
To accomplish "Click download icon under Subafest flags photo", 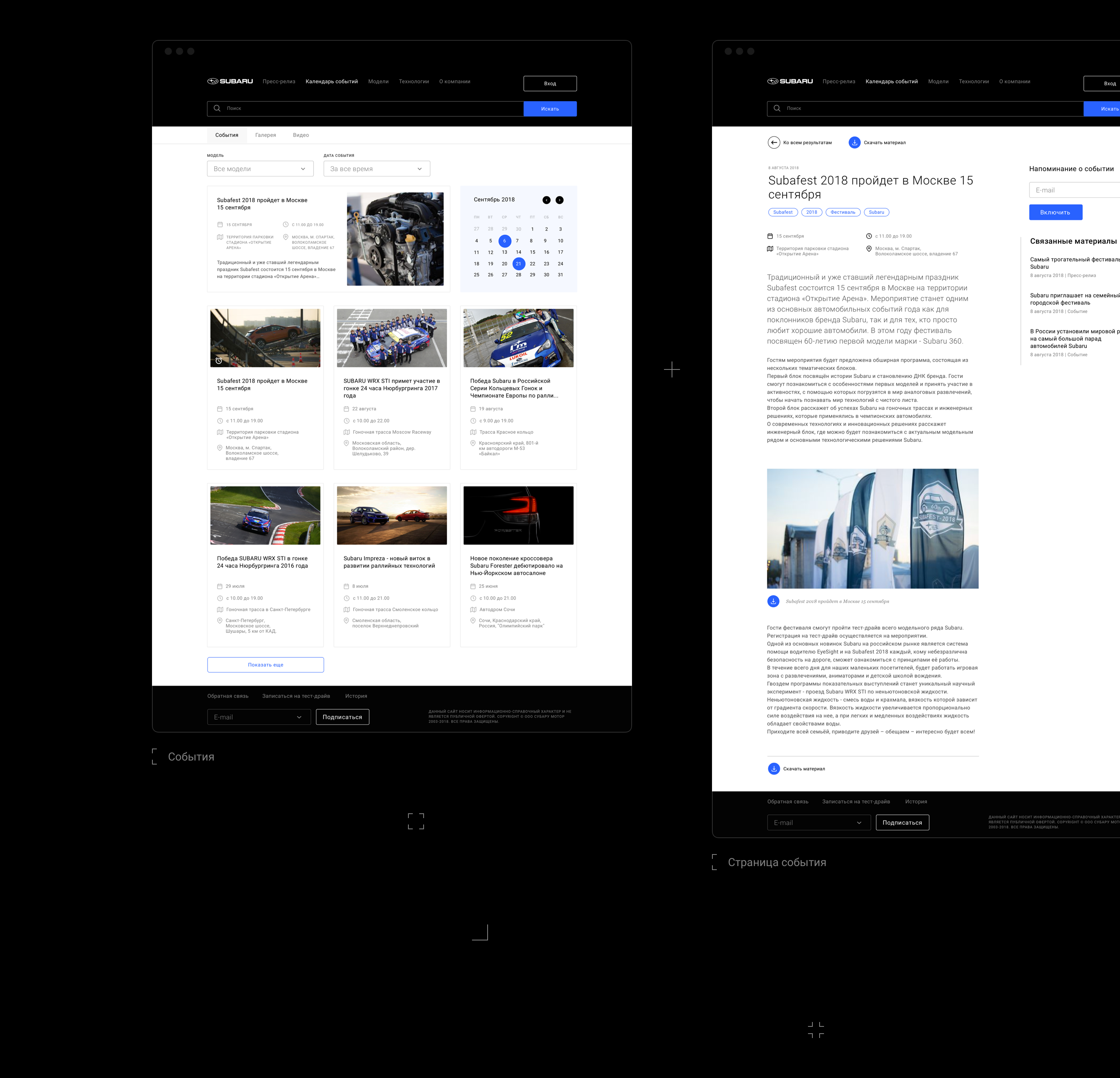I will (773, 601).
